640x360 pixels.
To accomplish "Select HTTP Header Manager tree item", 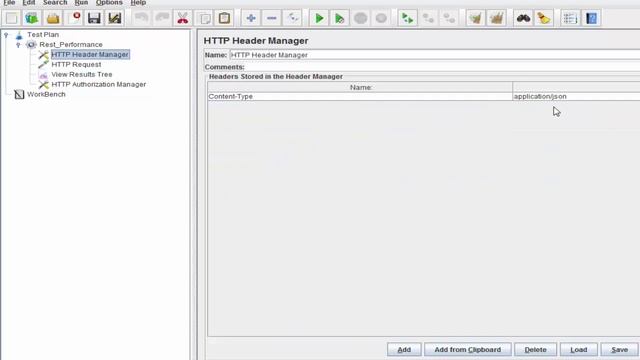I will coord(90,54).
